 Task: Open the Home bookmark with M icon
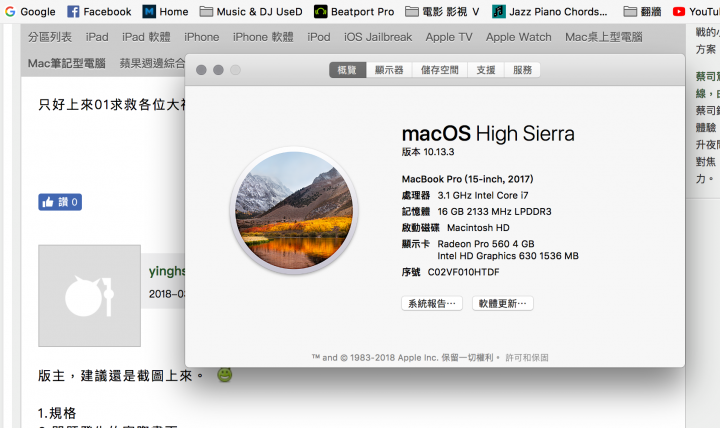(x=149, y=11)
